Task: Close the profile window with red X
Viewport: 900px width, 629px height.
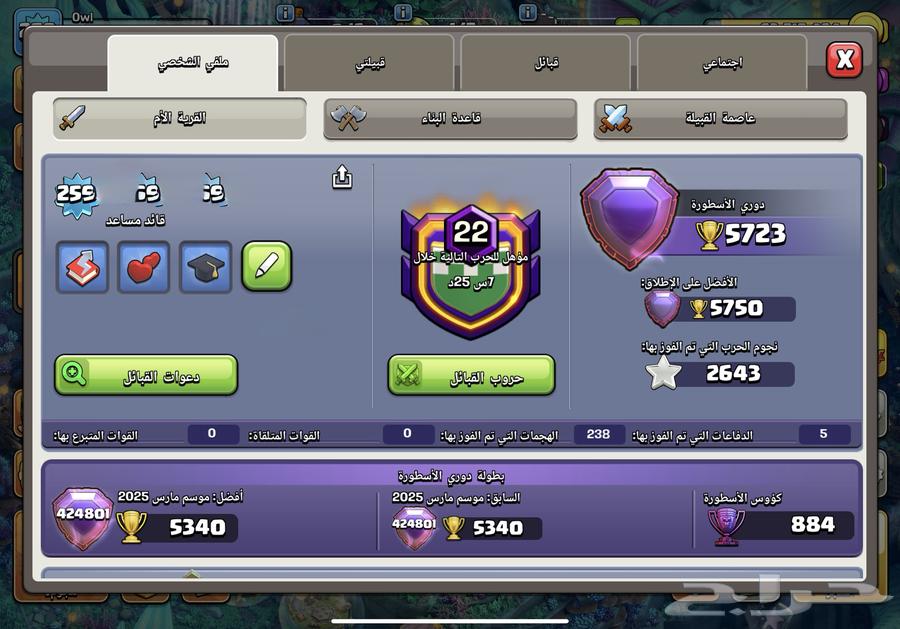Action: click(844, 60)
